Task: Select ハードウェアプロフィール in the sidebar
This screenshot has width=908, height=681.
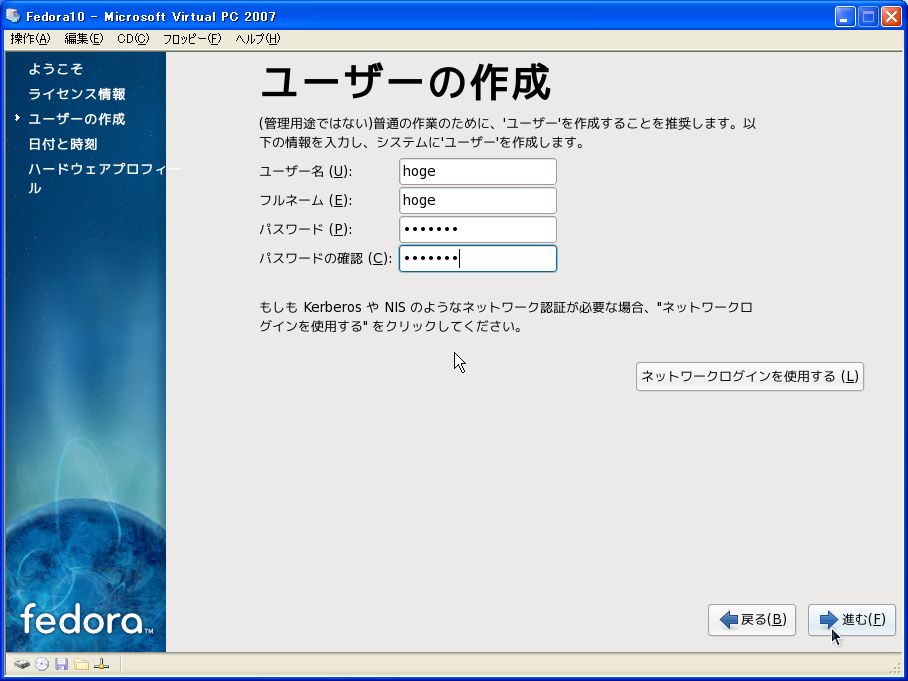Action: pyautogui.click(x=104, y=178)
